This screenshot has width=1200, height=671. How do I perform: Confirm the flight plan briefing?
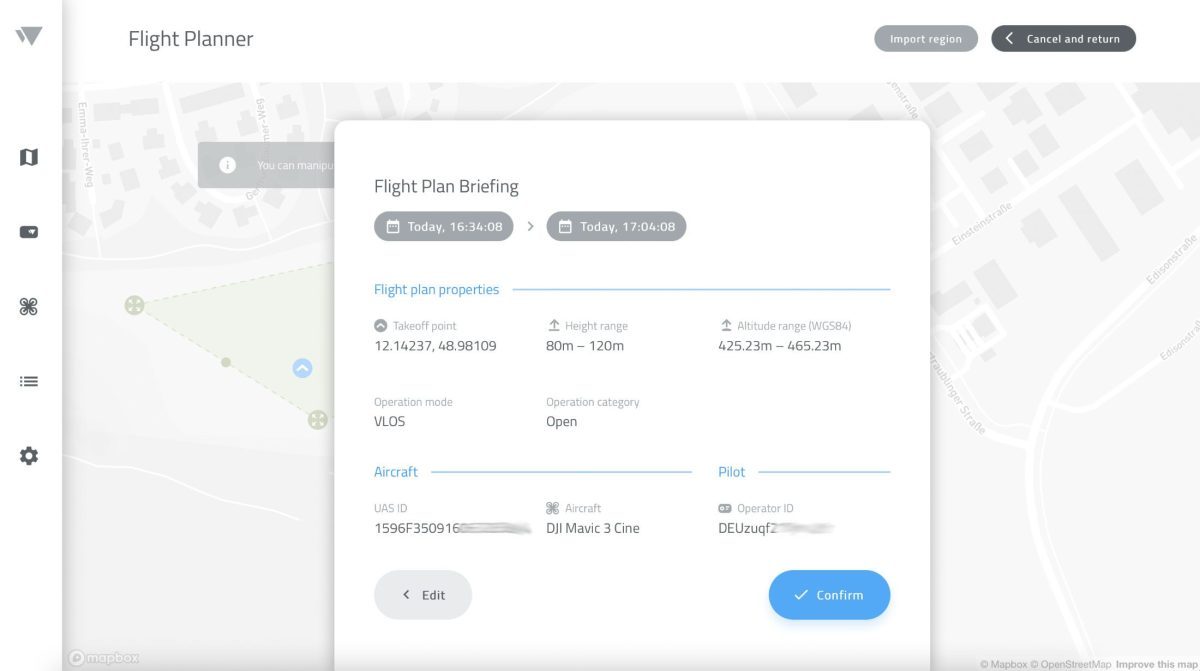pyautogui.click(x=829, y=594)
